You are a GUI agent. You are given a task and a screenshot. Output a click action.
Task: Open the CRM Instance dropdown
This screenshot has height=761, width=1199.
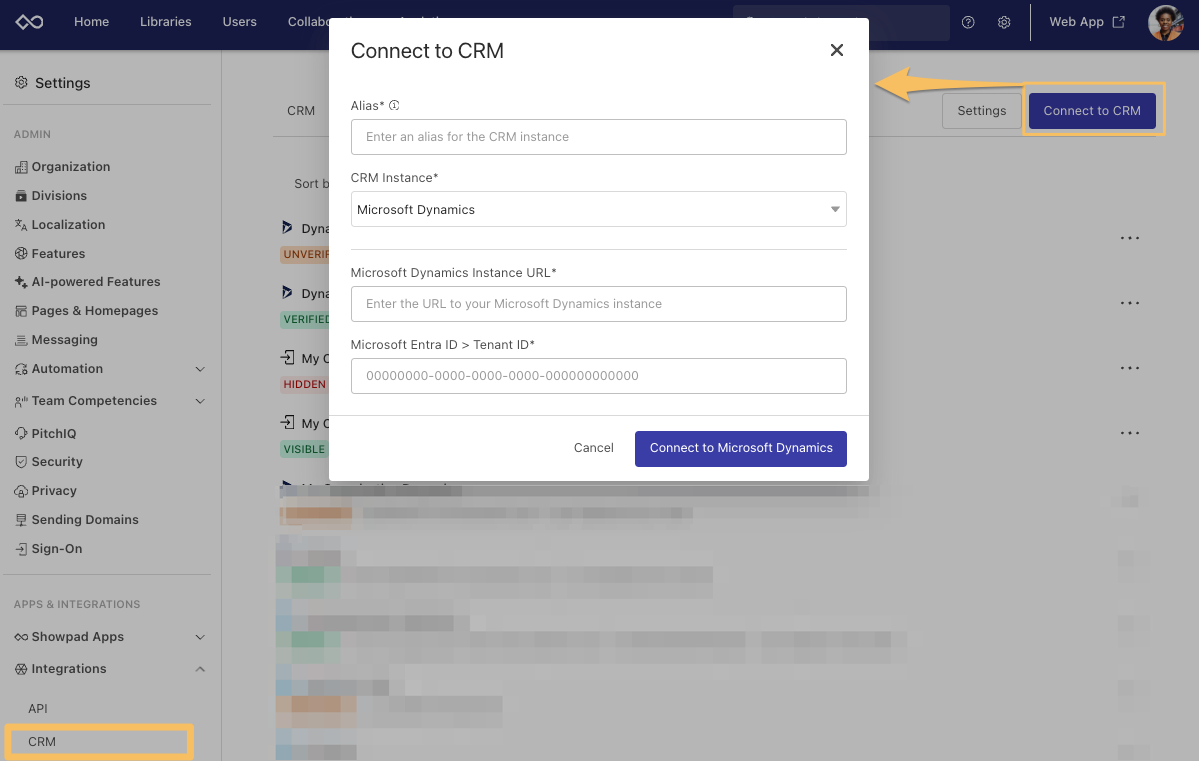(598, 209)
